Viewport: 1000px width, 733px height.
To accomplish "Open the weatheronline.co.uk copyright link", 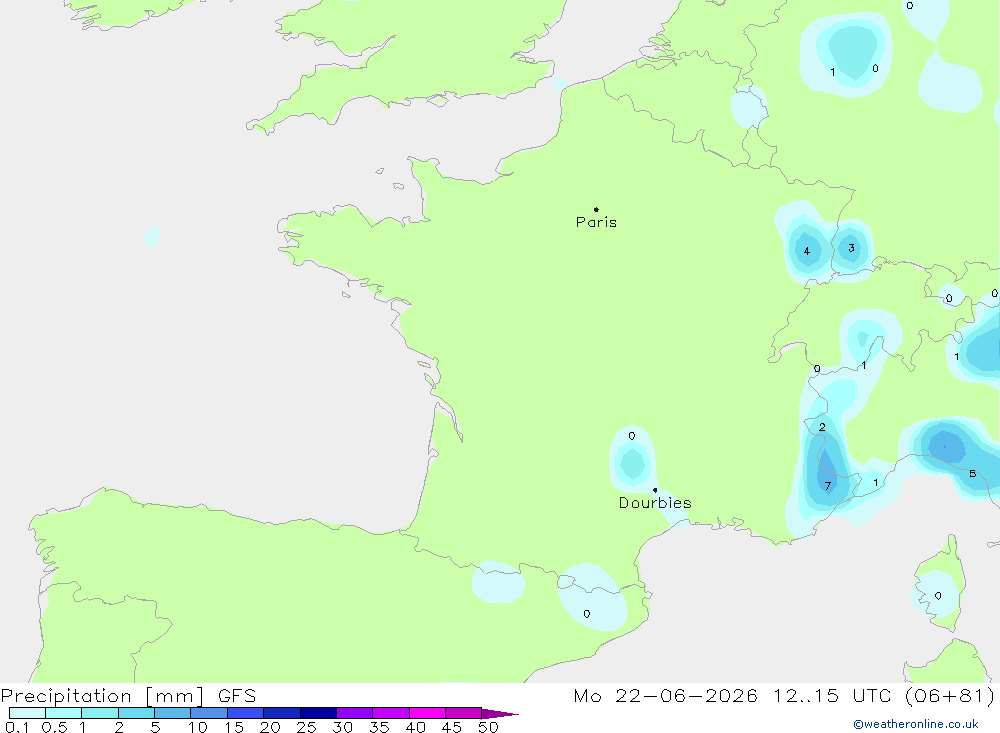I will coord(916,724).
